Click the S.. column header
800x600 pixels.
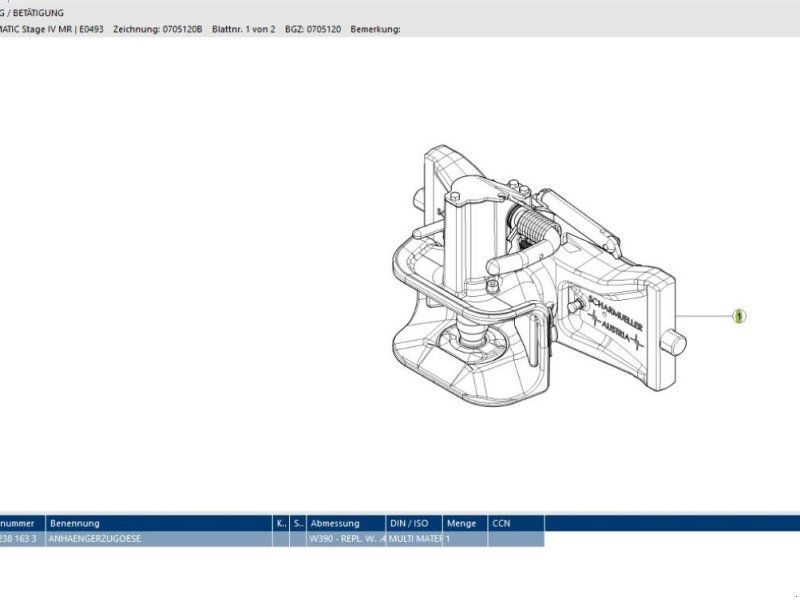coord(298,523)
